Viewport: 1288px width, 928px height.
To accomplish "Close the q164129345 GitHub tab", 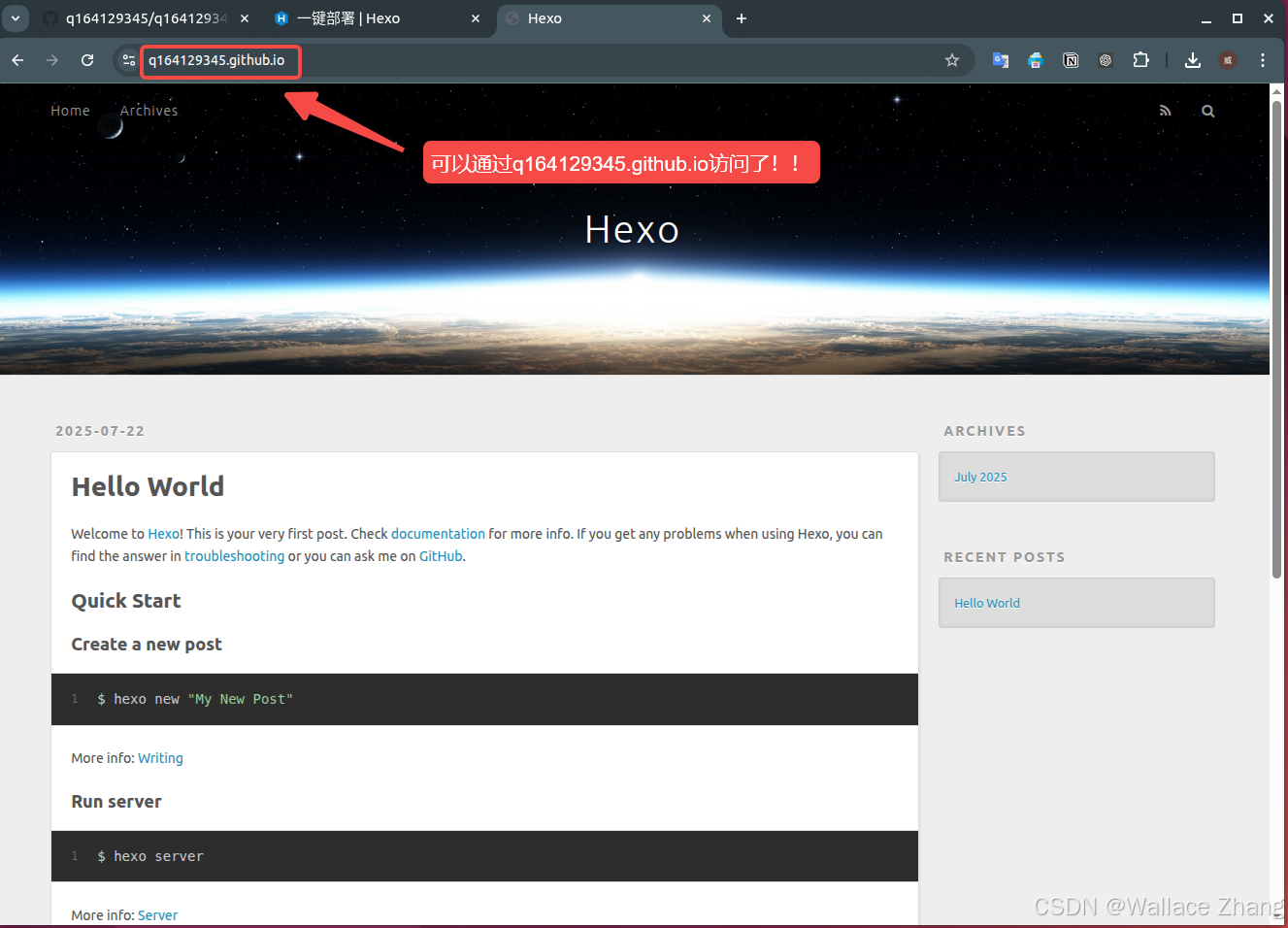I will point(245,18).
